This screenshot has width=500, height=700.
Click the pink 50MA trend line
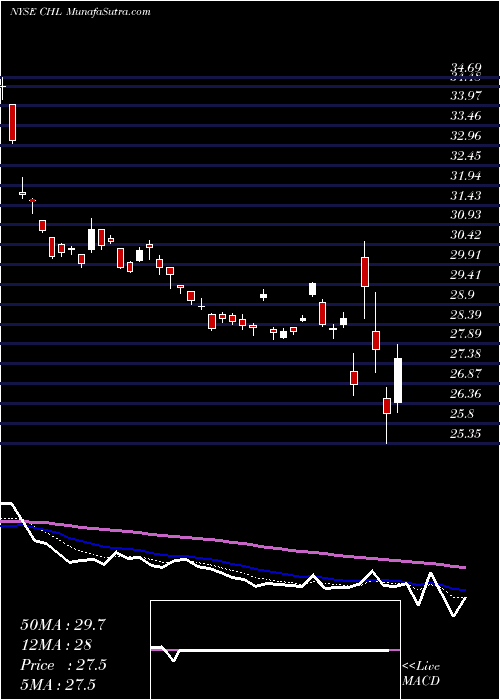232,542
